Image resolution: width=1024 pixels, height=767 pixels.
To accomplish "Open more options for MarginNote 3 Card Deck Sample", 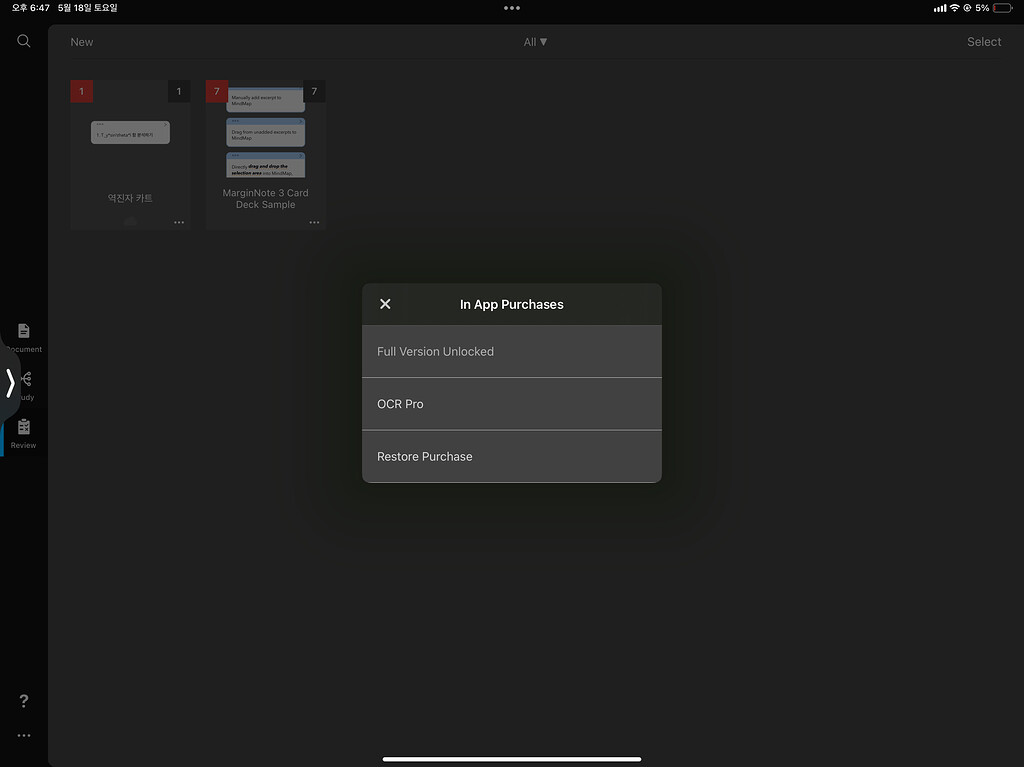I will [314, 222].
